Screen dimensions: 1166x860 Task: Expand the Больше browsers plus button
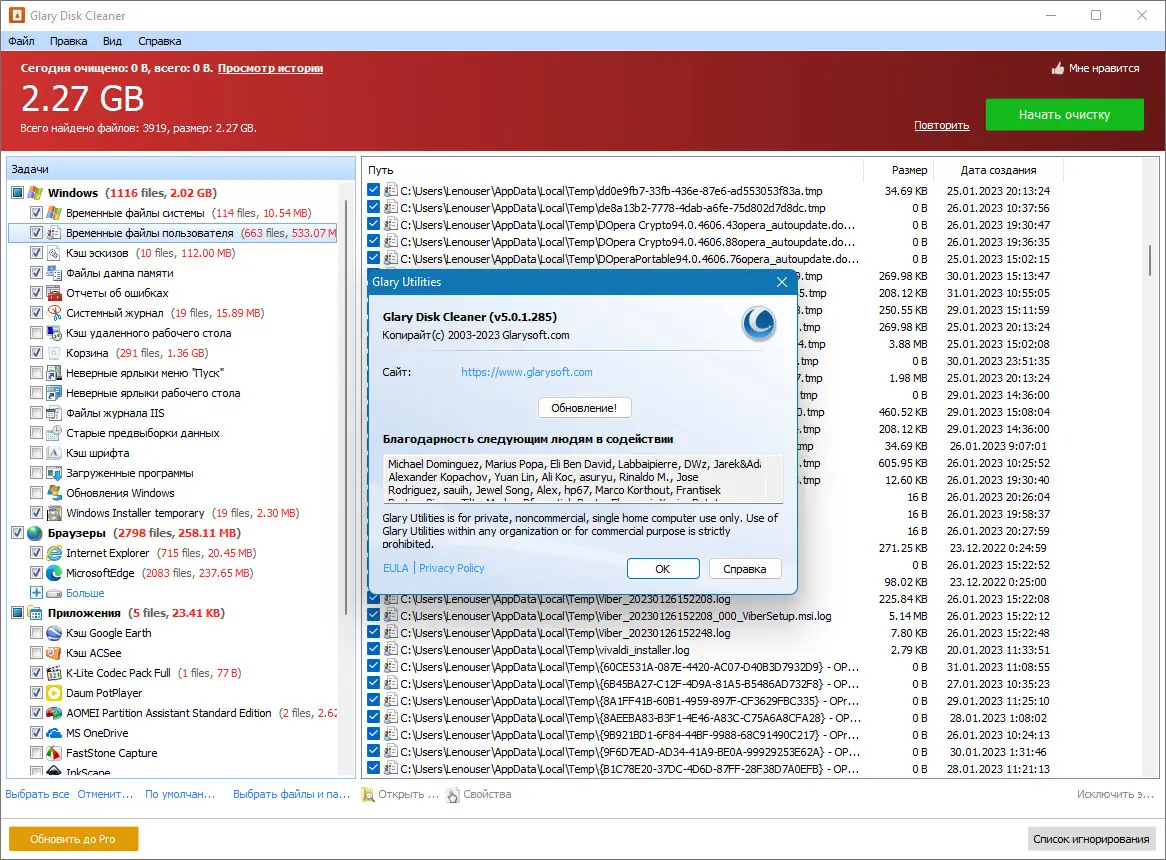pyautogui.click(x=36, y=594)
